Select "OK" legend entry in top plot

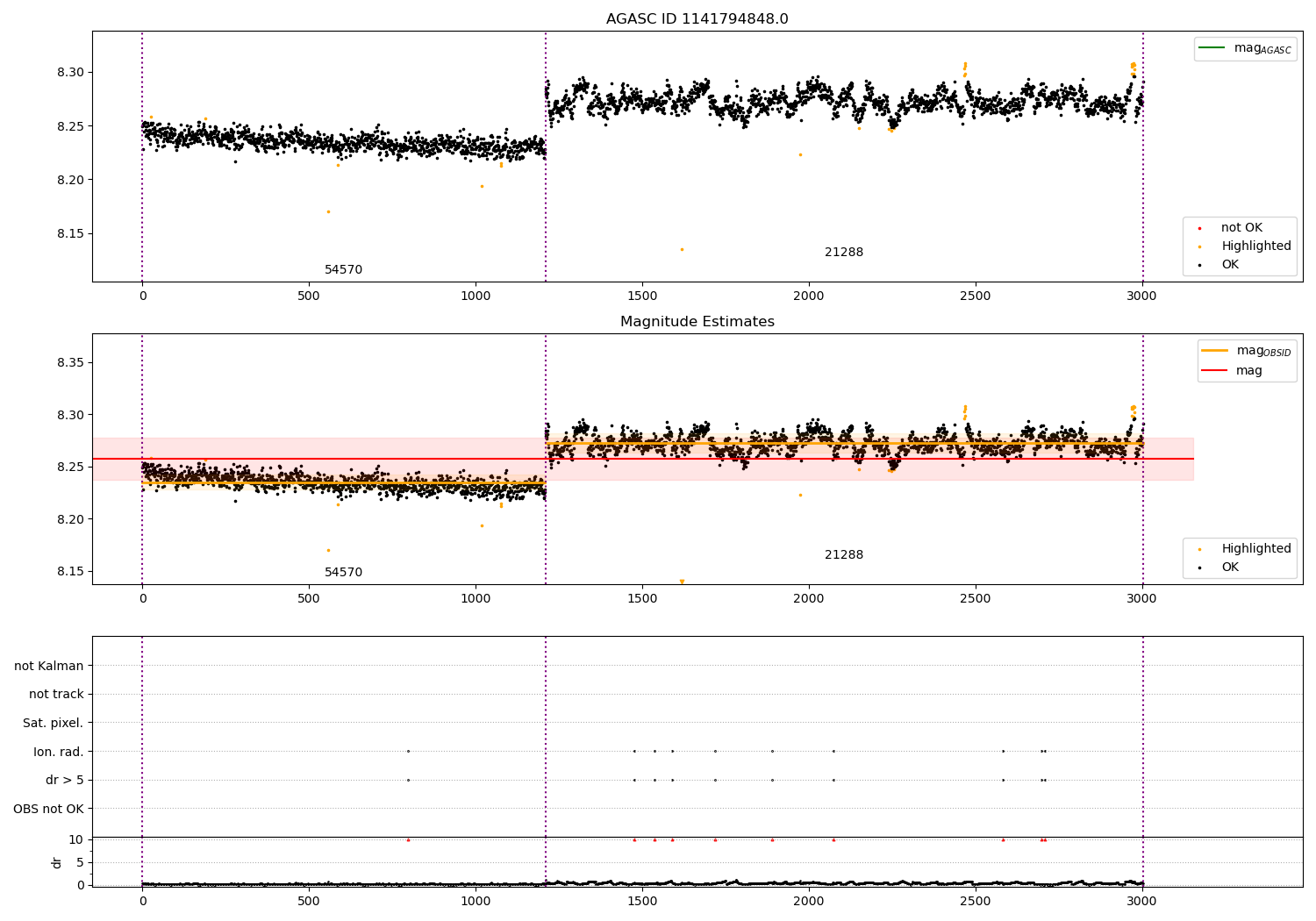point(1230,265)
